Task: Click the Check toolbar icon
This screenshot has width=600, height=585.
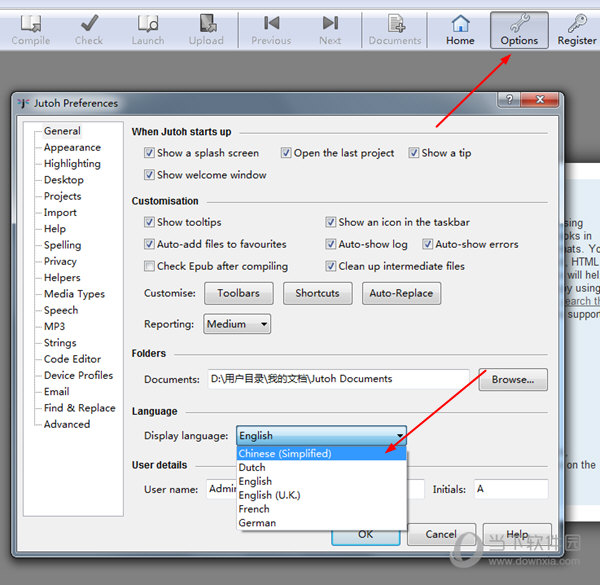Action: point(89,30)
